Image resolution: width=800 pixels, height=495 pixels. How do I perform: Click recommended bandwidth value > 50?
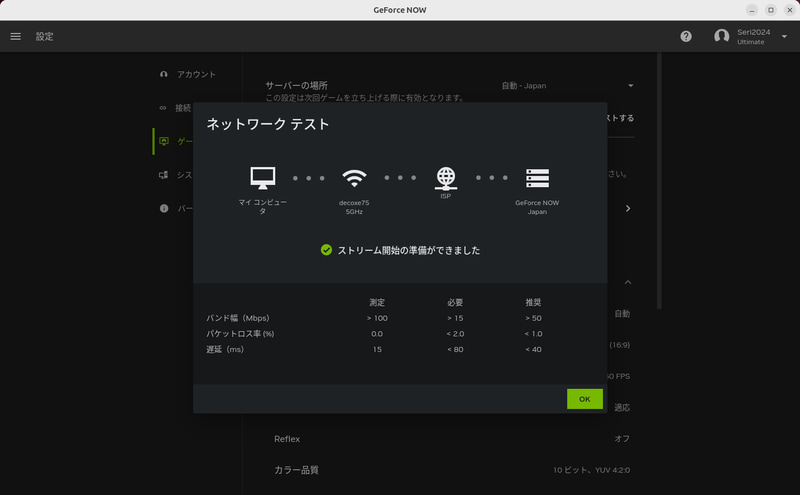[x=533, y=318]
